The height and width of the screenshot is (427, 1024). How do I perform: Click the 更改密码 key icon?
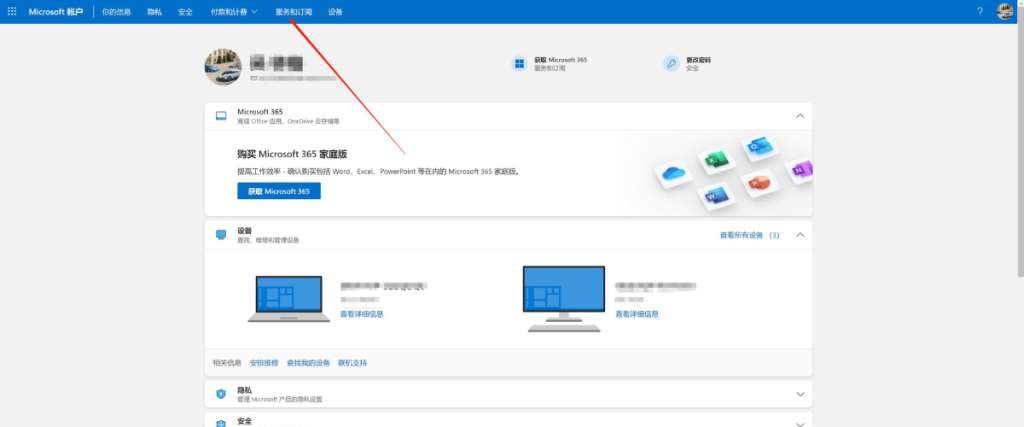coord(671,64)
